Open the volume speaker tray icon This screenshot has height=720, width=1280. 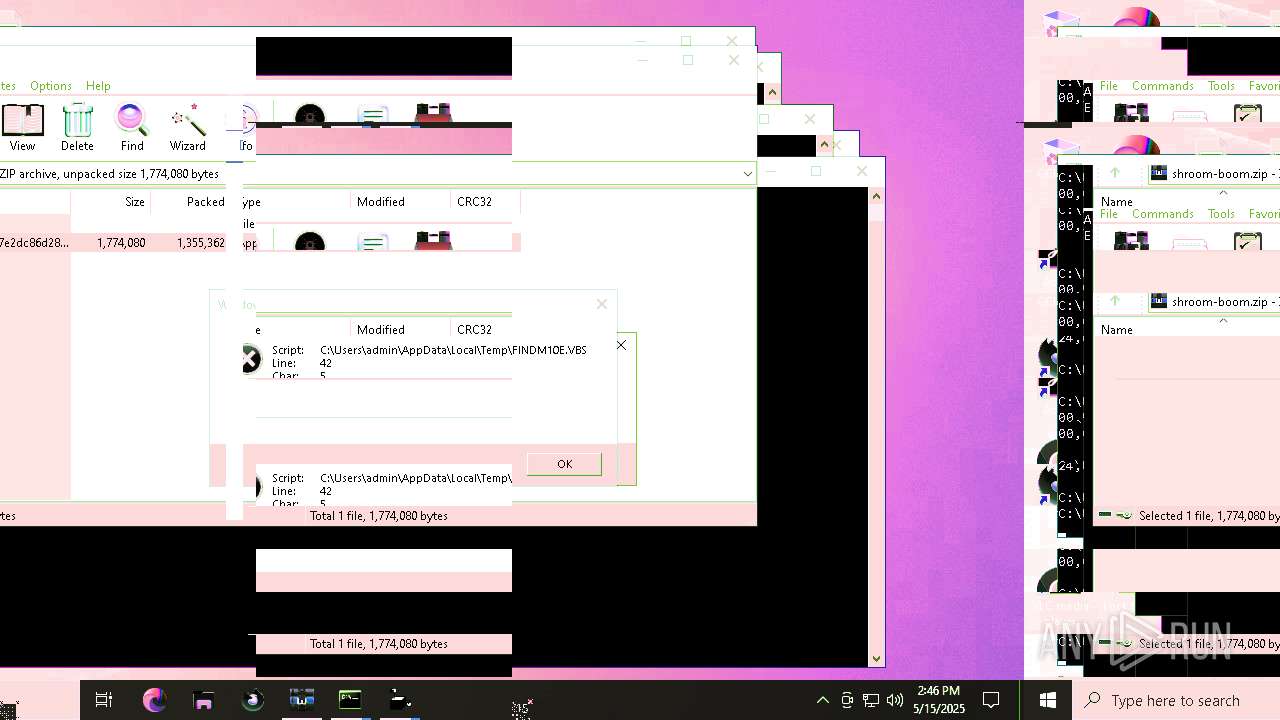pyautogui.click(x=895, y=700)
